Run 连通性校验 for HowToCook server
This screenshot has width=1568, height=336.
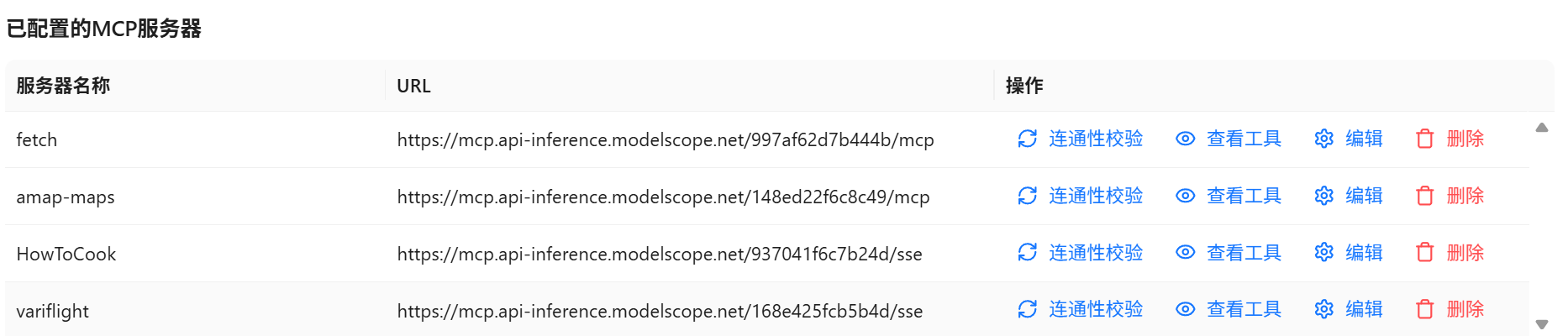click(x=1095, y=253)
